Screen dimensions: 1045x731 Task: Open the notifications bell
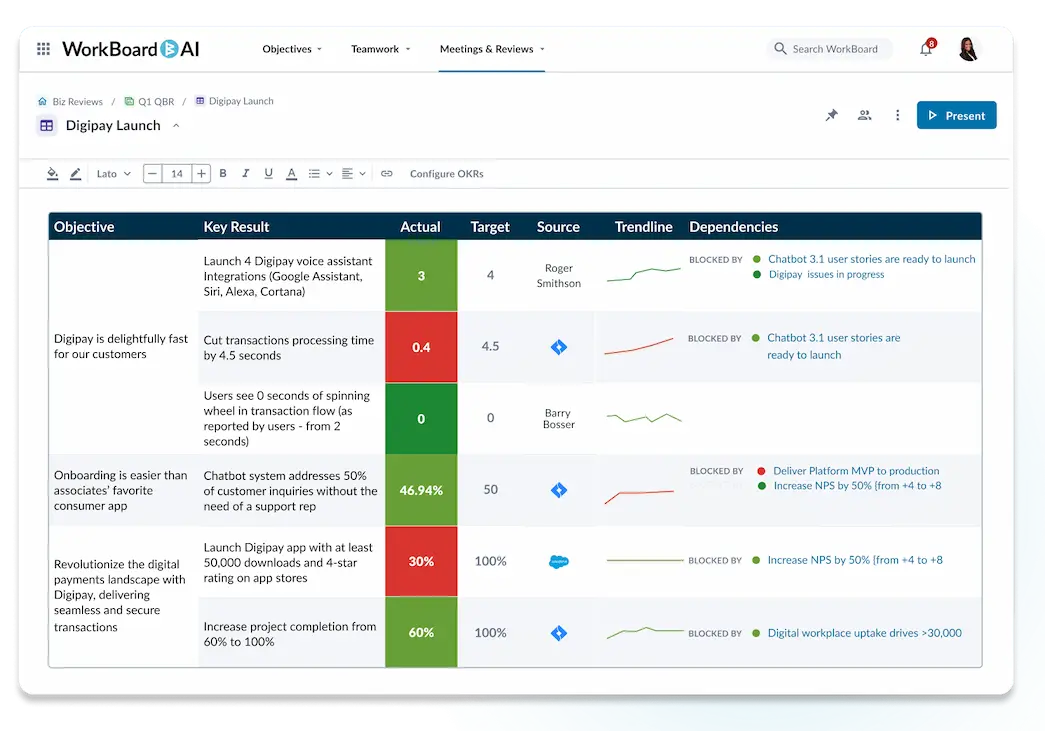[x=925, y=48]
